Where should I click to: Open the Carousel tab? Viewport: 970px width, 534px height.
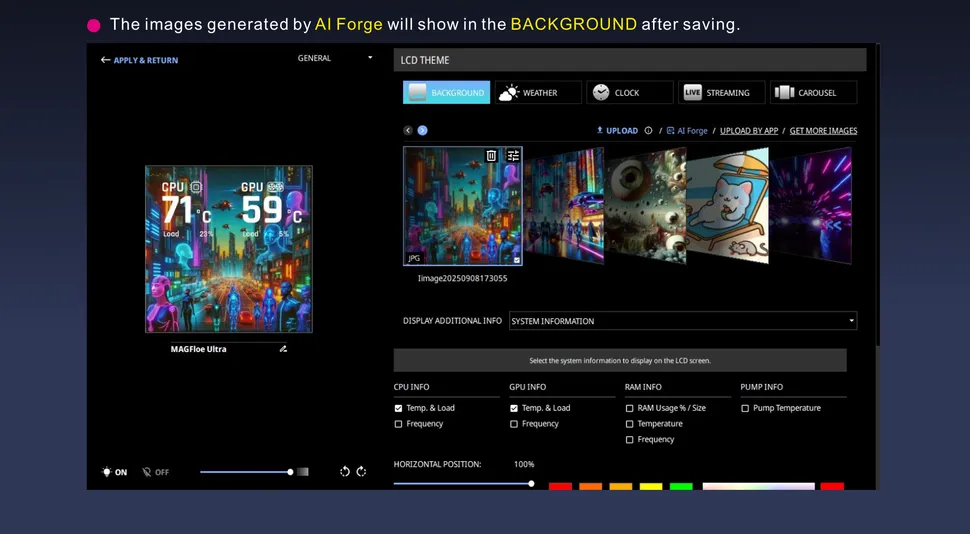pos(814,93)
